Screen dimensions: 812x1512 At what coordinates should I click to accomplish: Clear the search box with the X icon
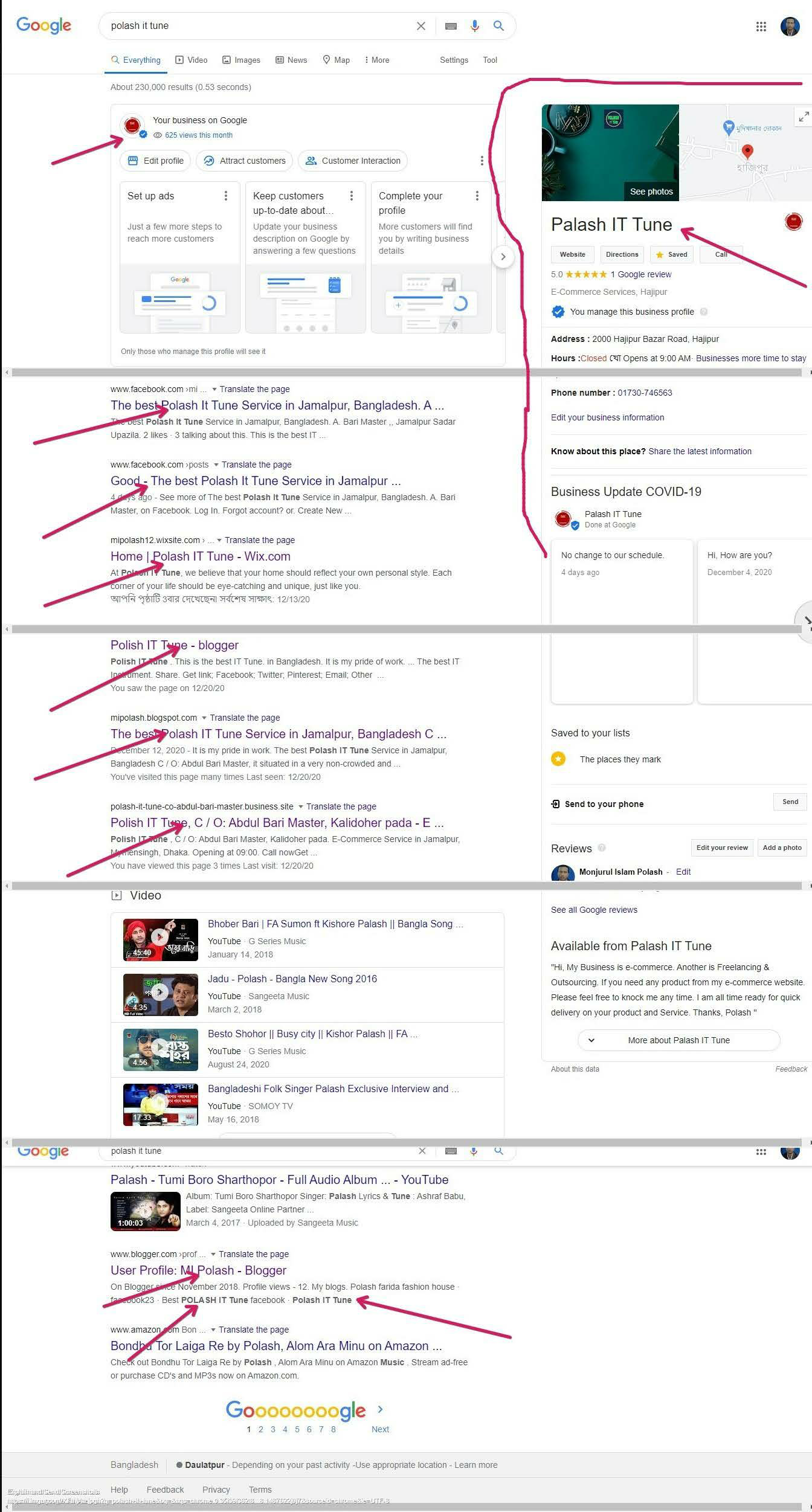pyautogui.click(x=421, y=26)
